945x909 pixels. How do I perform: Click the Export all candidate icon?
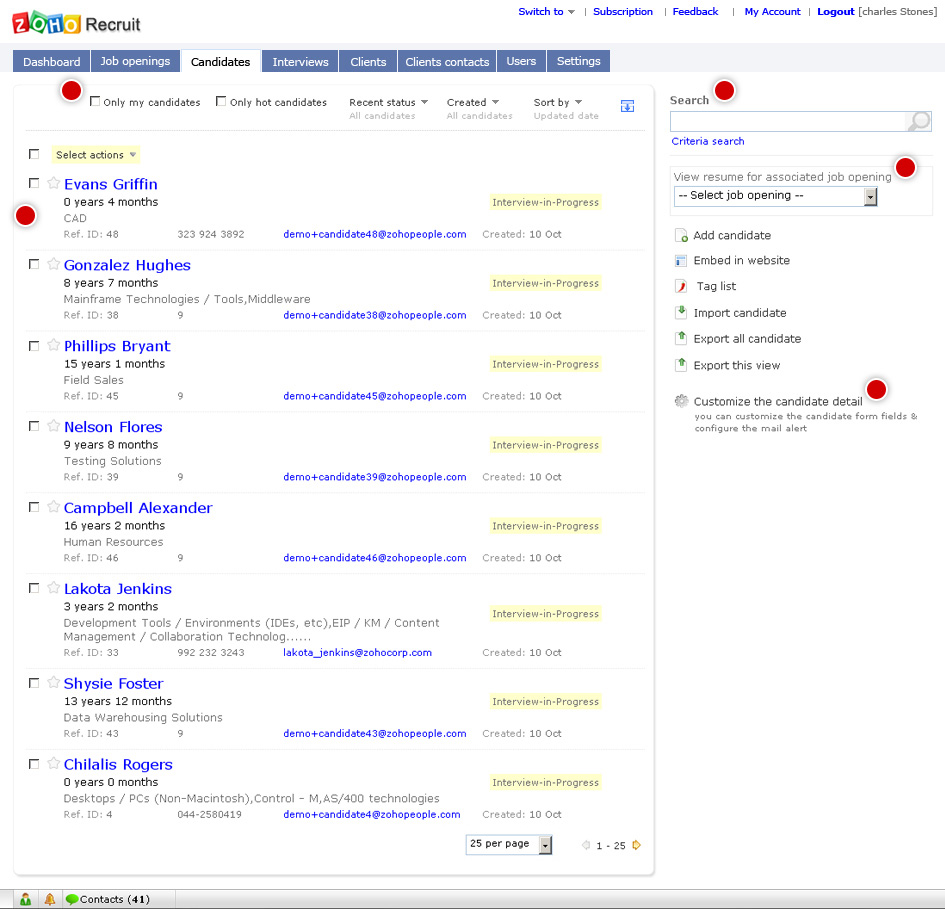(x=681, y=338)
